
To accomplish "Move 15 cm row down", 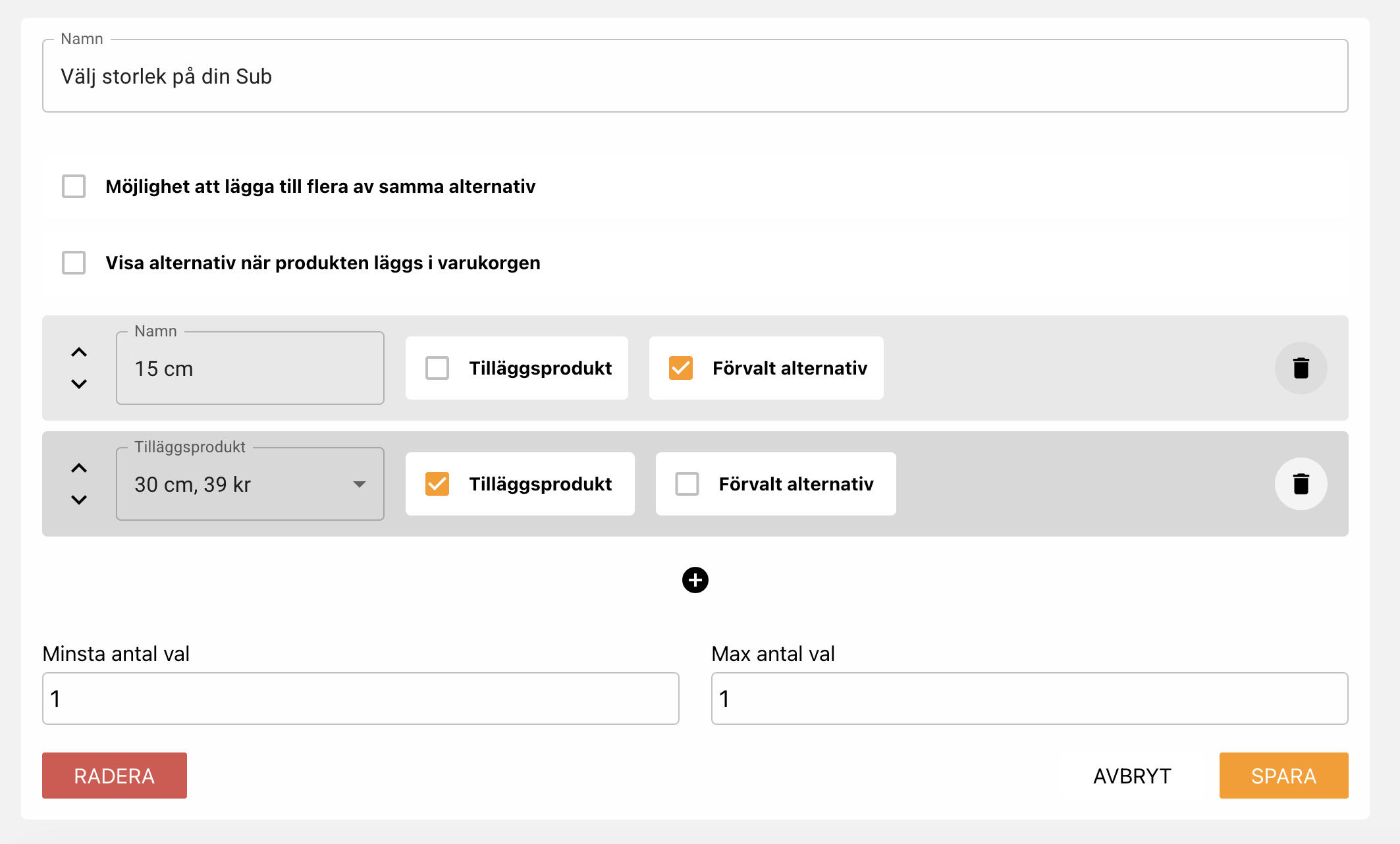I will [x=79, y=384].
